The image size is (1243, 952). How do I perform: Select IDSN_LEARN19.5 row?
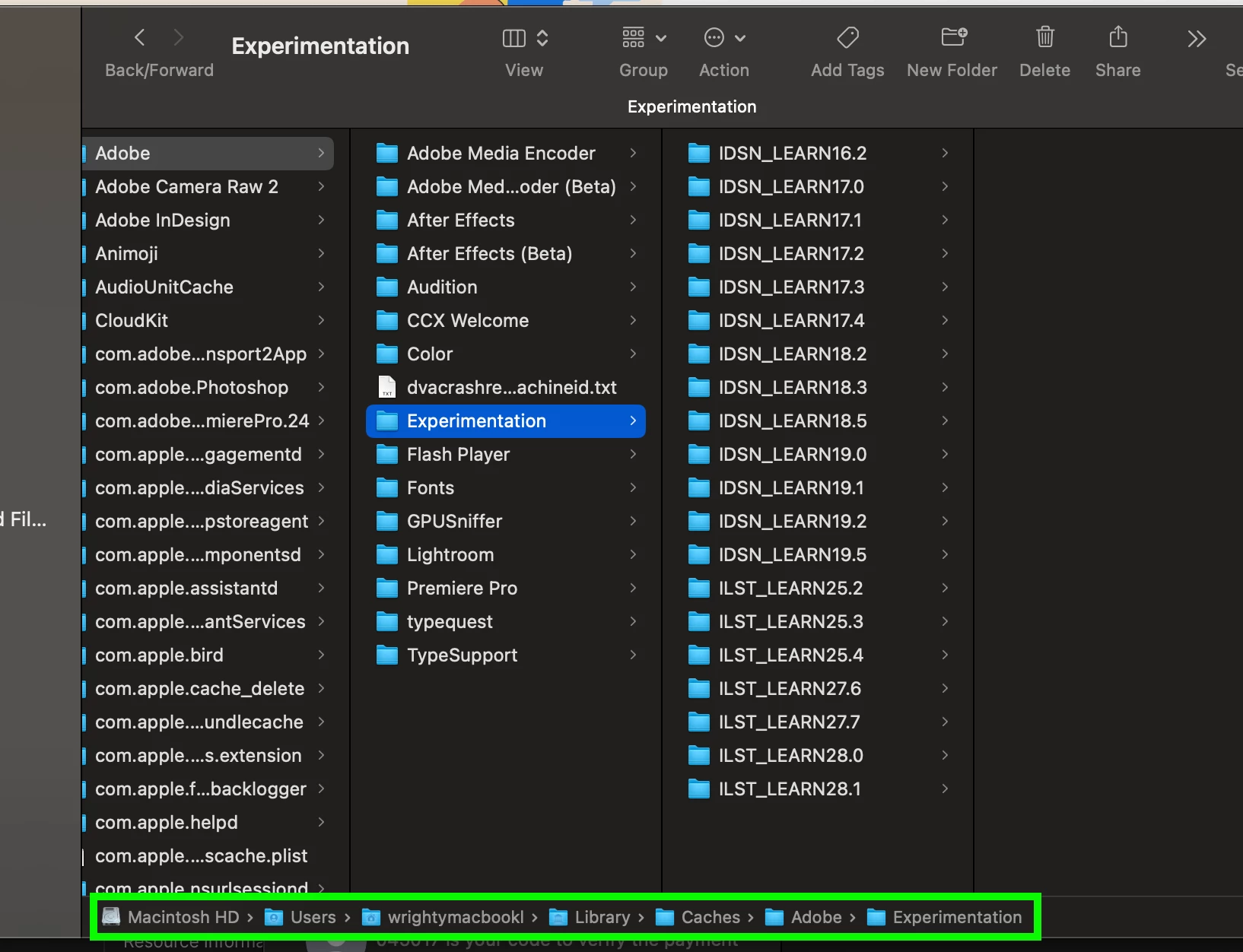pos(818,555)
